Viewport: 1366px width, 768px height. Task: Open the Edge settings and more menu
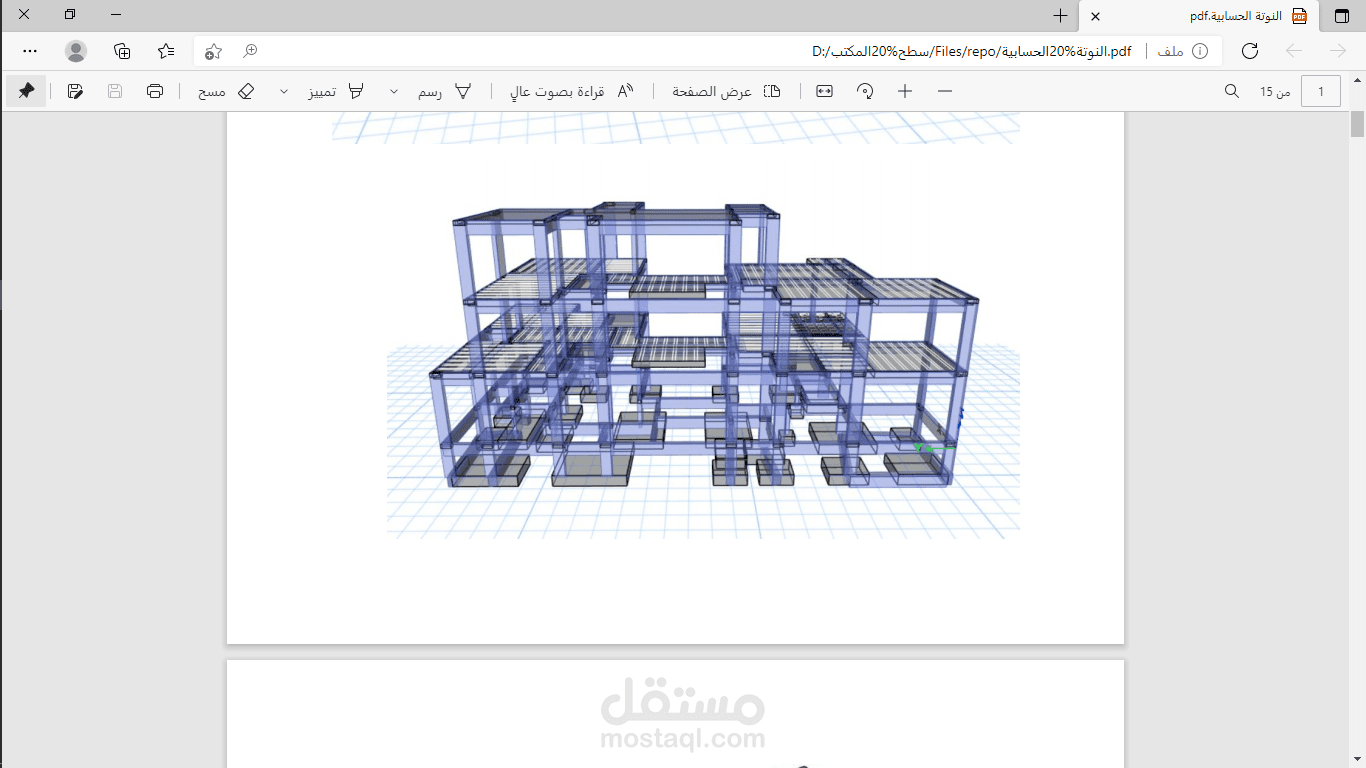30,51
